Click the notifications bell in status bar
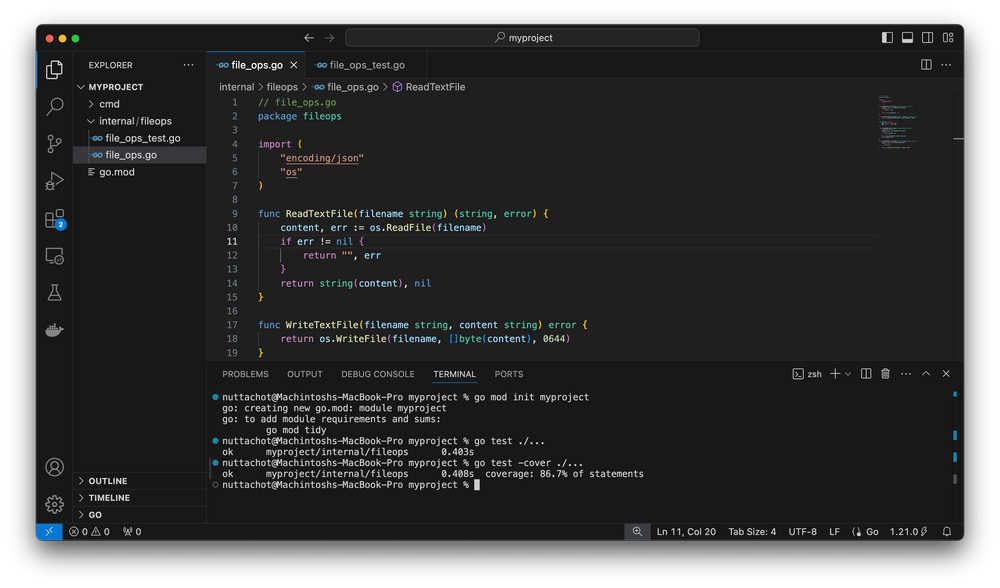The image size is (1000, 588). (x=946, y=531)
